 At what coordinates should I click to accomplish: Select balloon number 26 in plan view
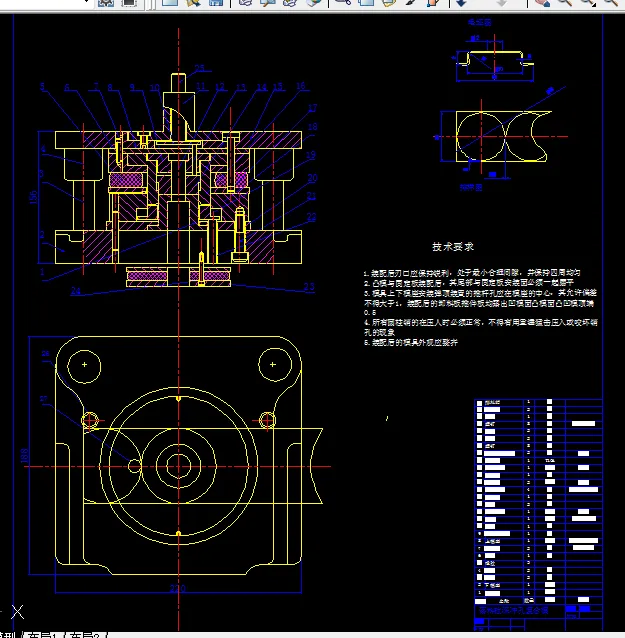point(46,354)
